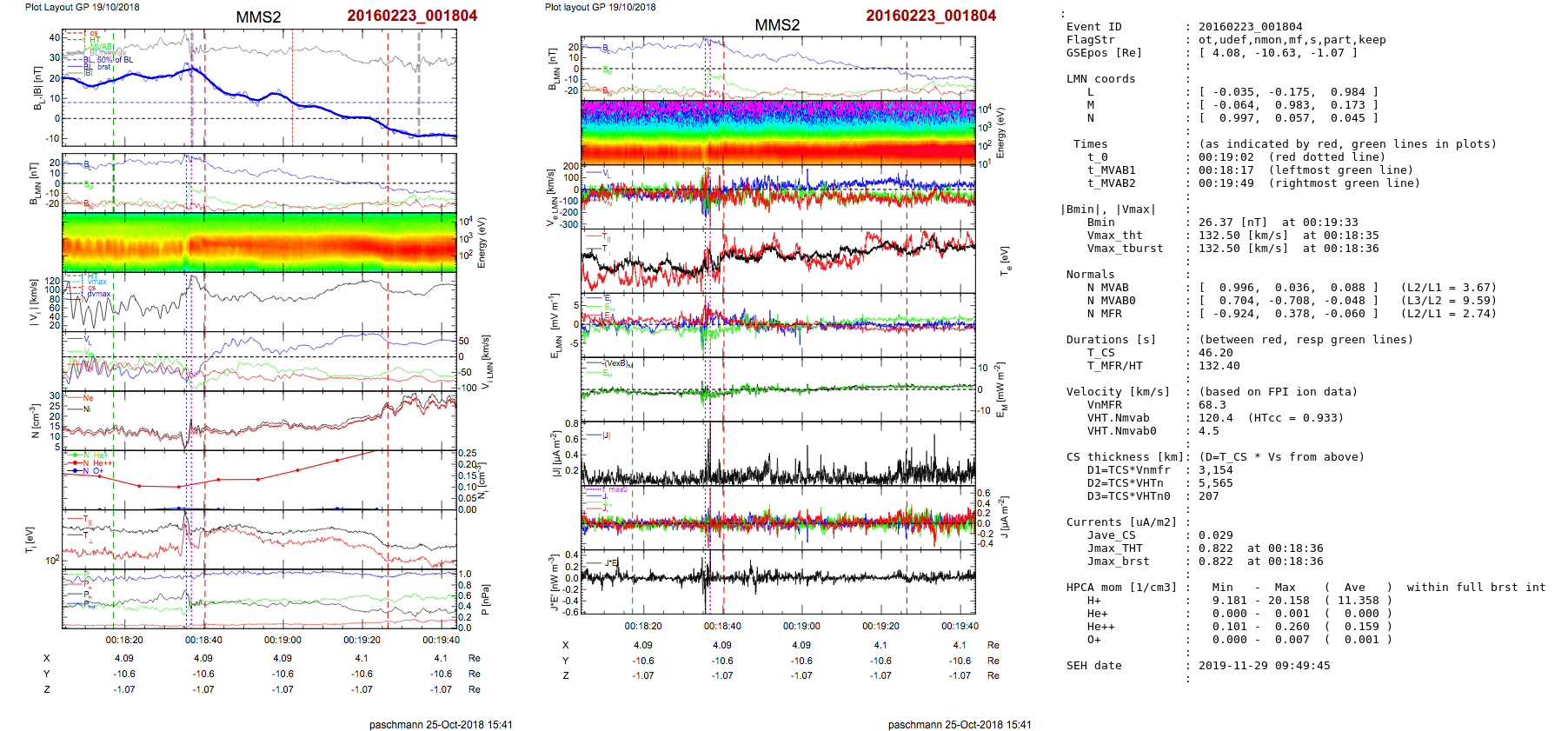
Task: Click the red 20160223_001804 label on right plot
Action: point(931,16)
